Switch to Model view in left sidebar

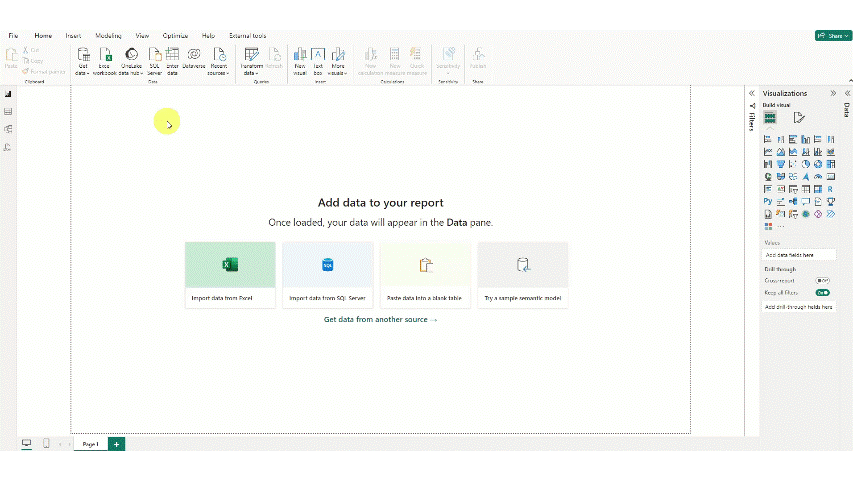[x=8, y=129]
